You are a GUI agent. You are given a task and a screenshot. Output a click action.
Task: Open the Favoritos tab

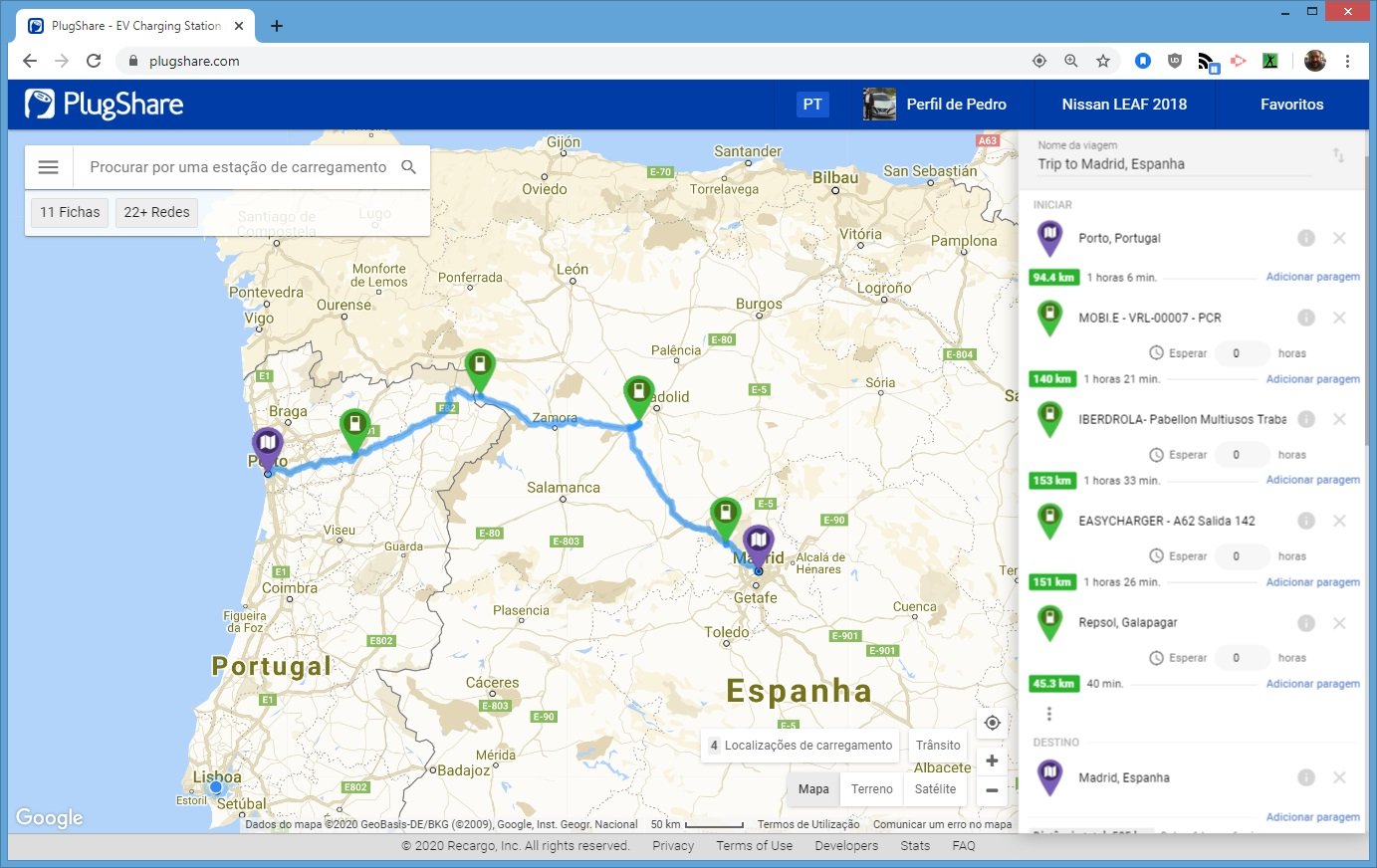[x=1291, y=105]
